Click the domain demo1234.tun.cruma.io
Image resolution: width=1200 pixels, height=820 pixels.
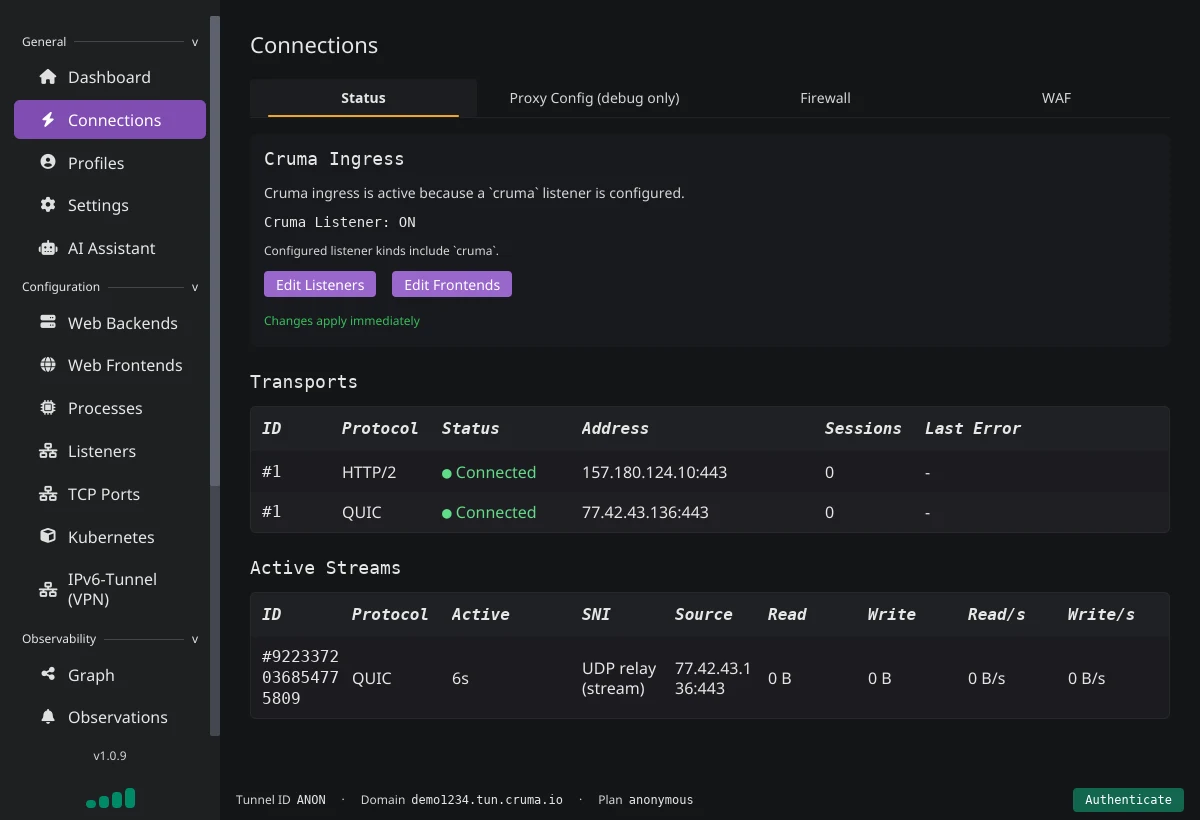[x=487, y=800]
